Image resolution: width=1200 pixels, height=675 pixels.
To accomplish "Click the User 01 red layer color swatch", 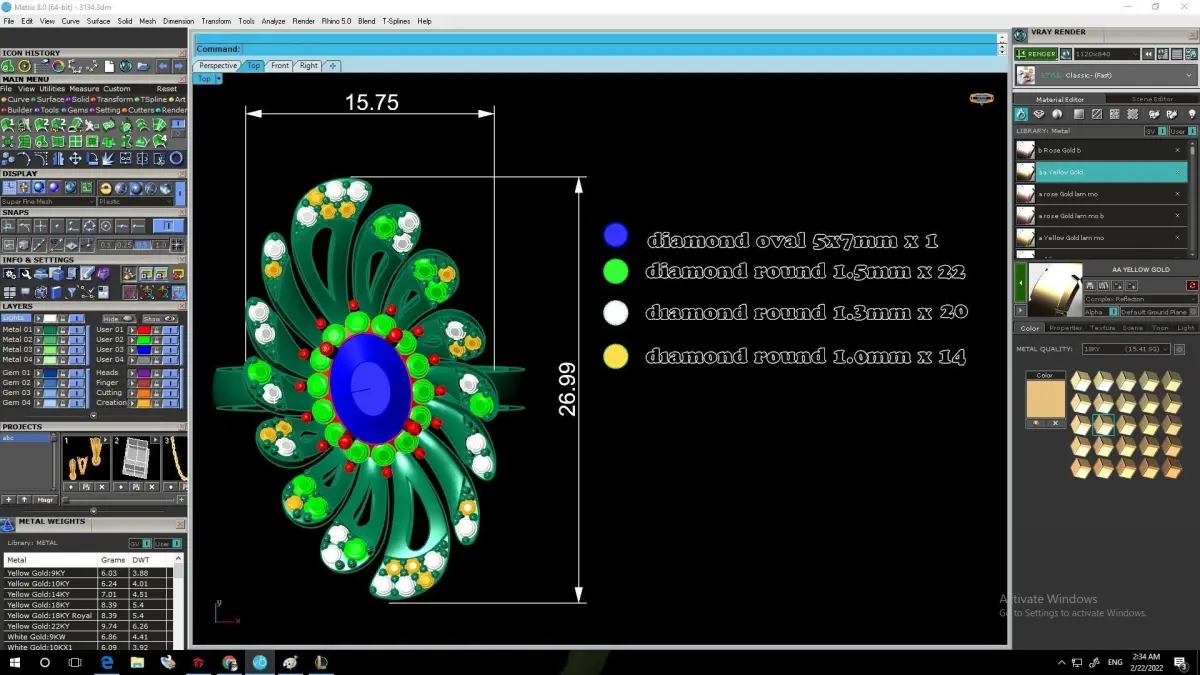I will coord(144,330).
